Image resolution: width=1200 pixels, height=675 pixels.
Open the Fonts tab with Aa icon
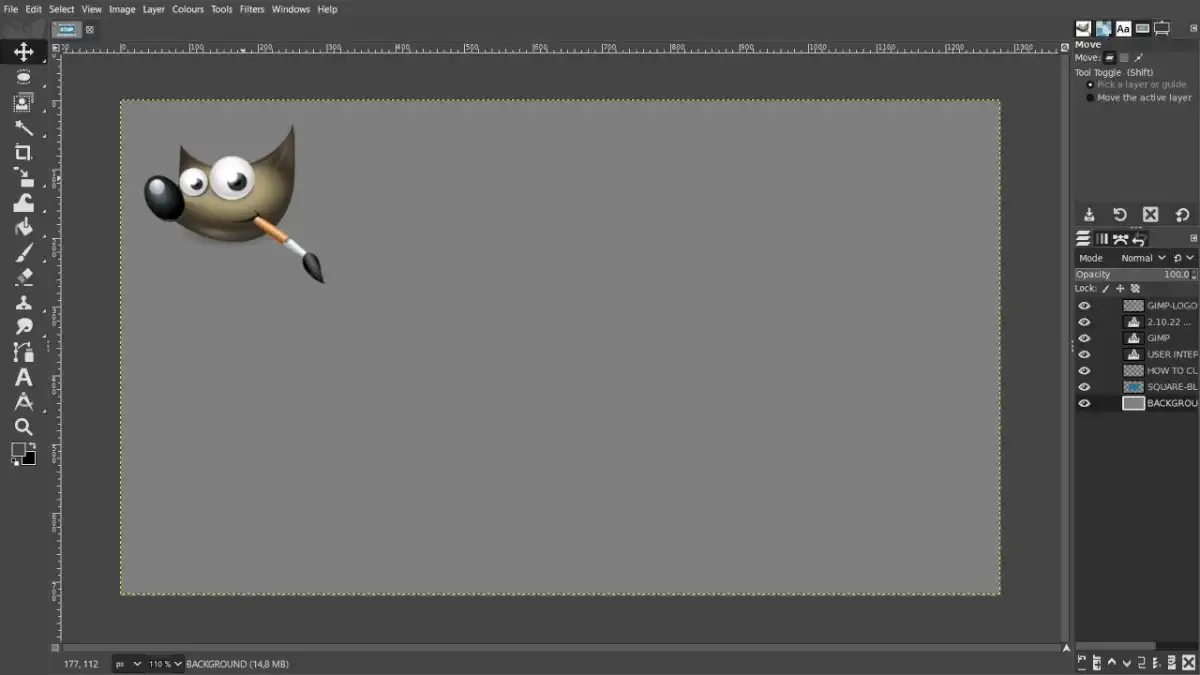[1123, 29]
